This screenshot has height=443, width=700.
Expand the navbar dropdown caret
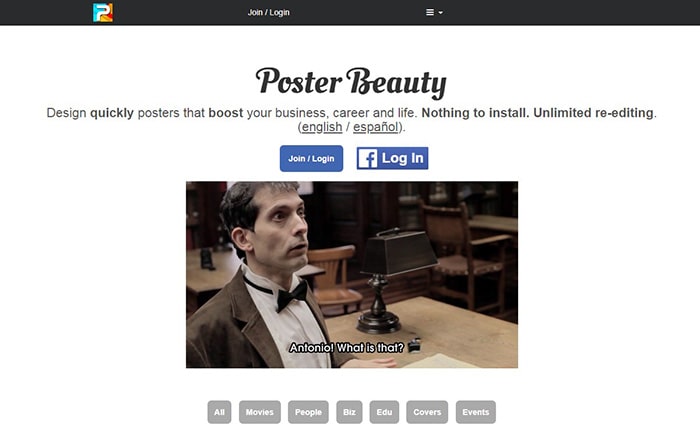tap(441, 13)
